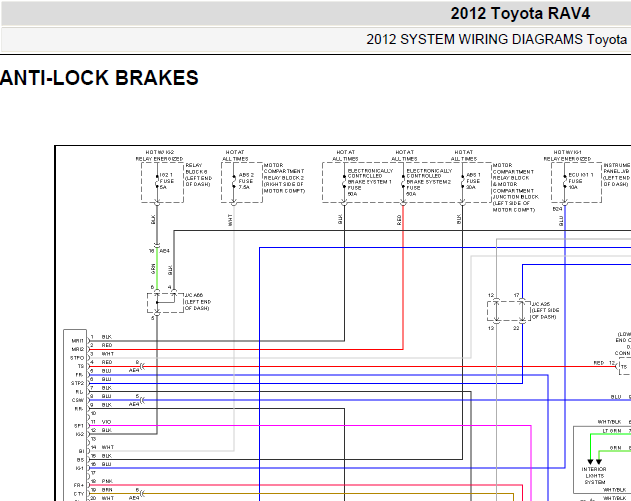Image resolution: width=631 pixels, height=501 pixels.
Task: Click 'J/C A55 (LEFT END OF DASH)' label
Action: click(x=198, y=302)
